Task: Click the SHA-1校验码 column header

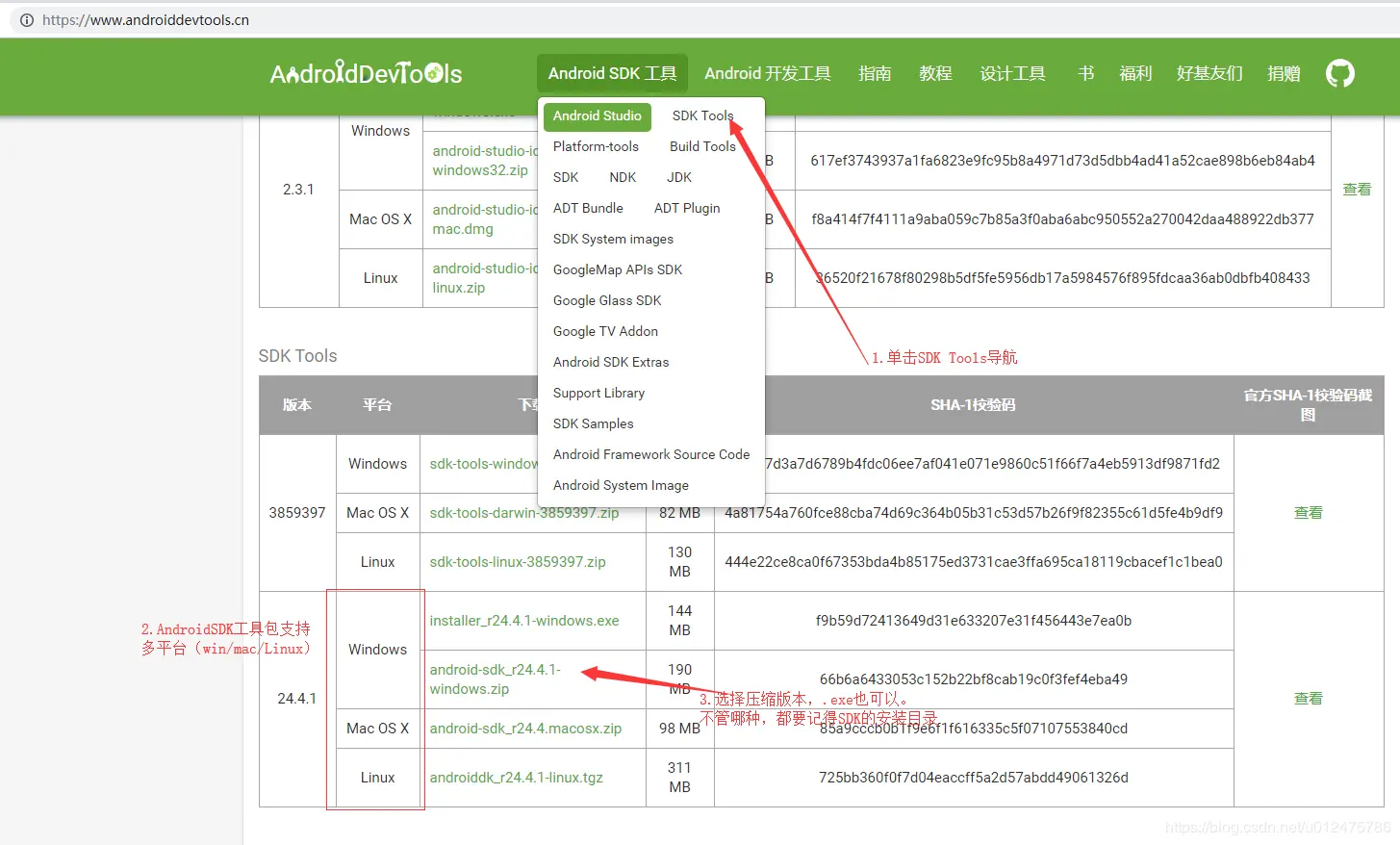Action: pos(973,405)
